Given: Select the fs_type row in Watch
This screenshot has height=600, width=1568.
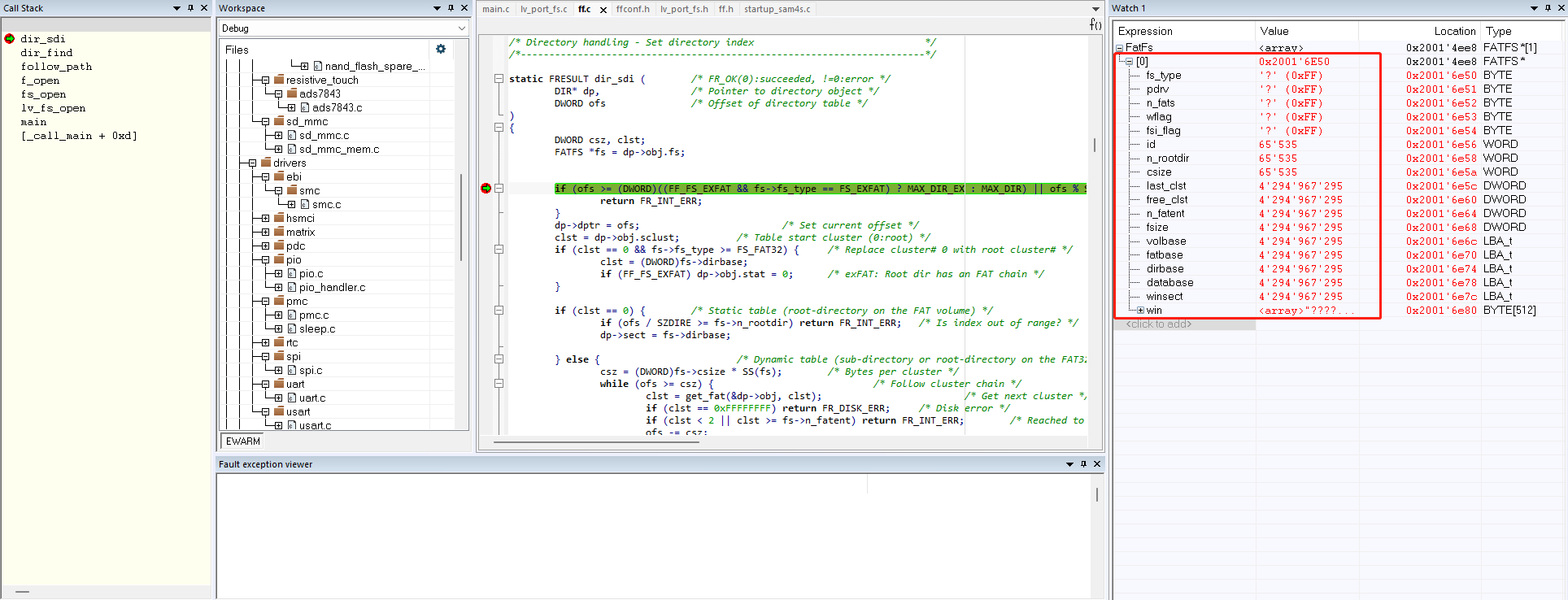Looking at the screenshot, I should point(1338,76).
